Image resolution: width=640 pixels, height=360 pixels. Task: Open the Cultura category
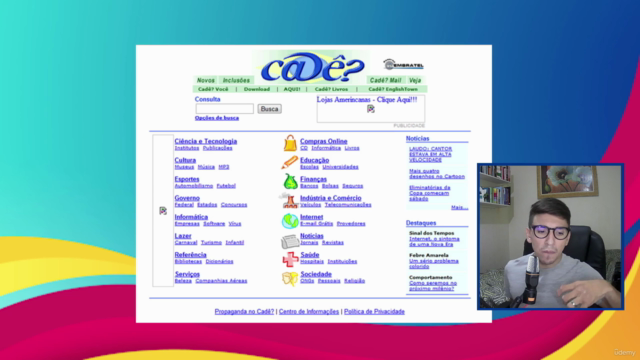point(185,160)
